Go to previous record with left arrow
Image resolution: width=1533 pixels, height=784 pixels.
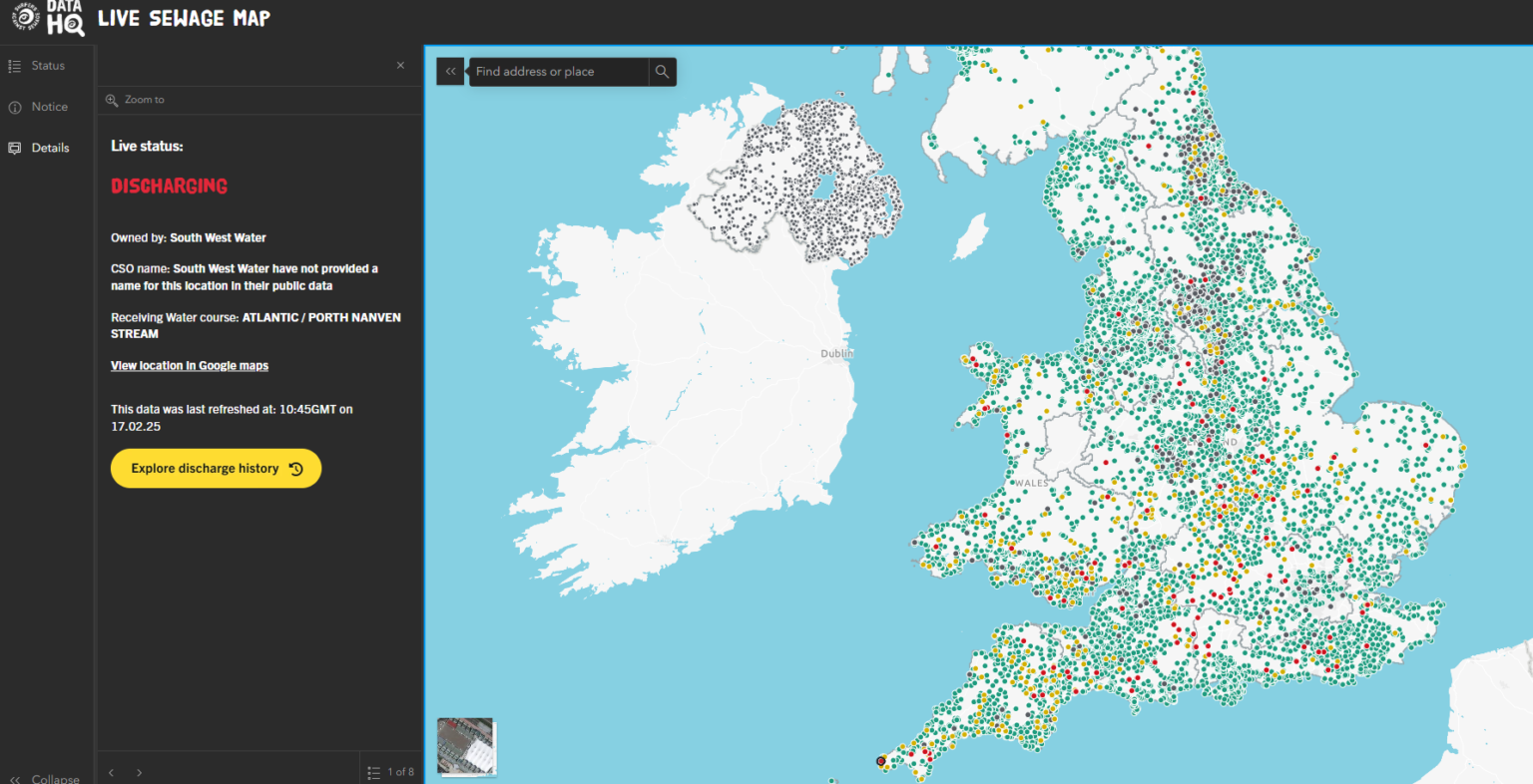point(111,771)
